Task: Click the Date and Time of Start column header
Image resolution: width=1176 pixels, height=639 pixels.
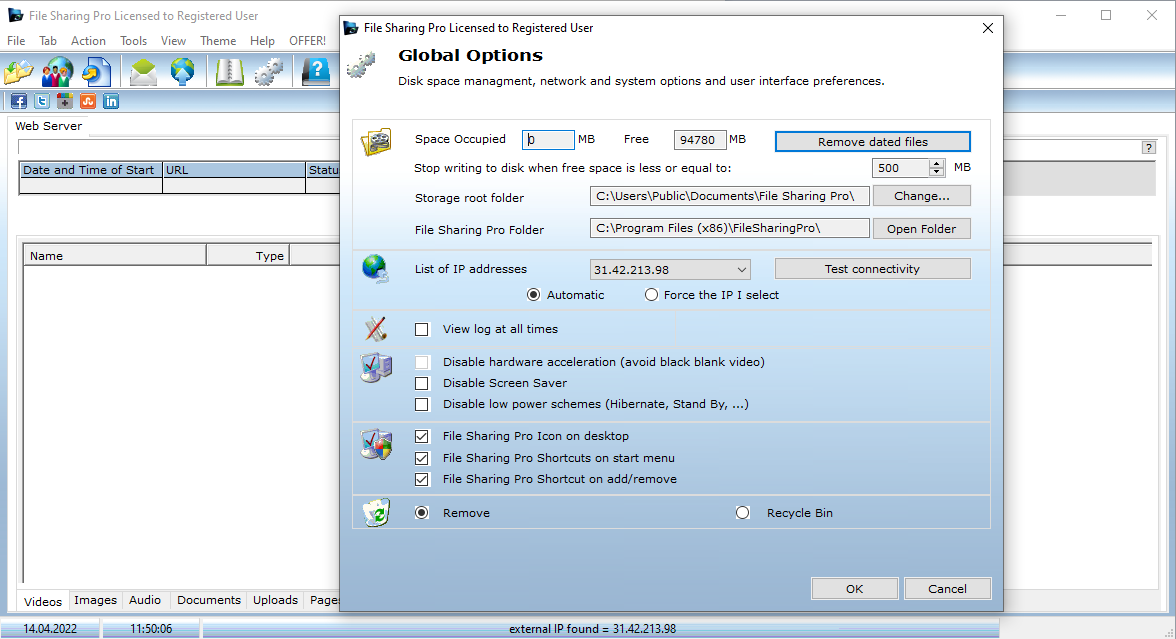Action: [x=91, y=170]
